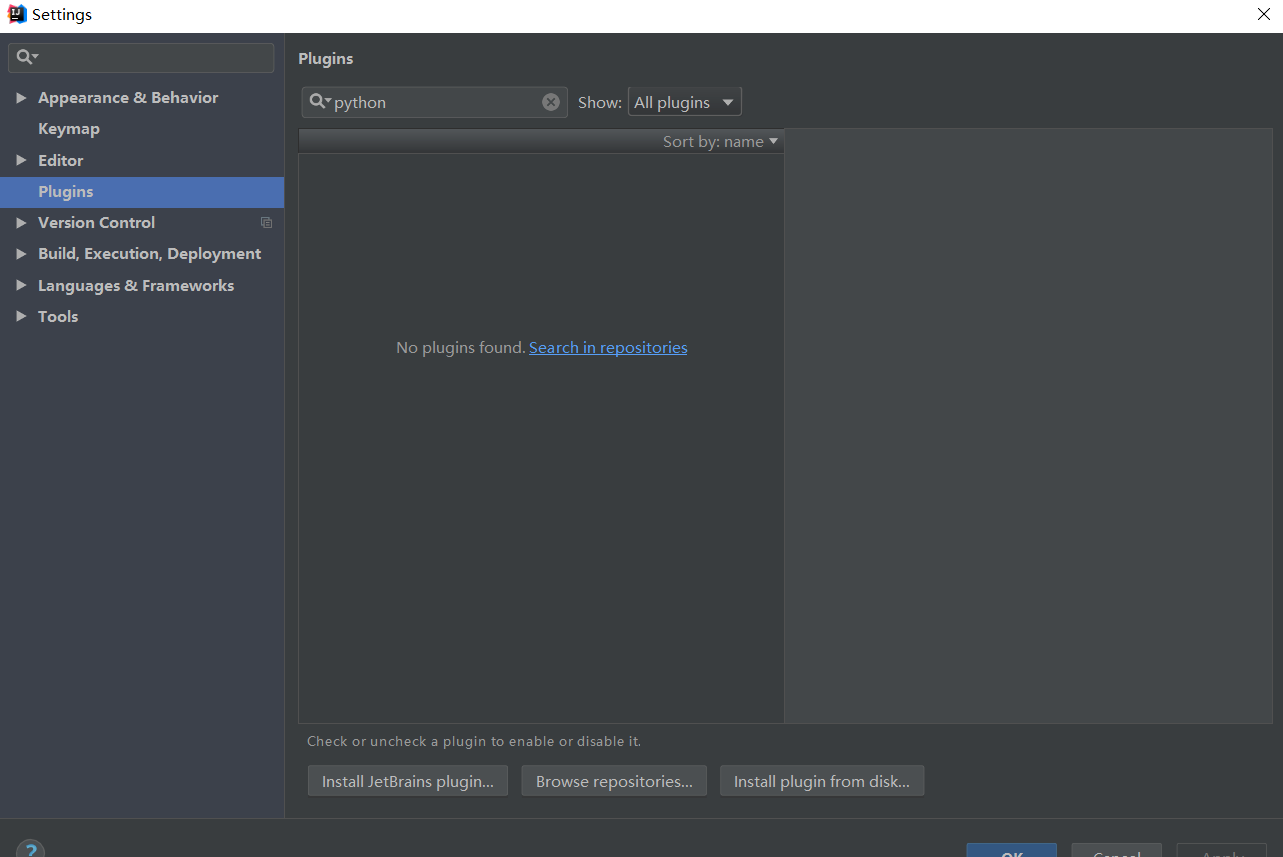Select the Keymap settings page
1283x857 pixels.
(69, 128)
